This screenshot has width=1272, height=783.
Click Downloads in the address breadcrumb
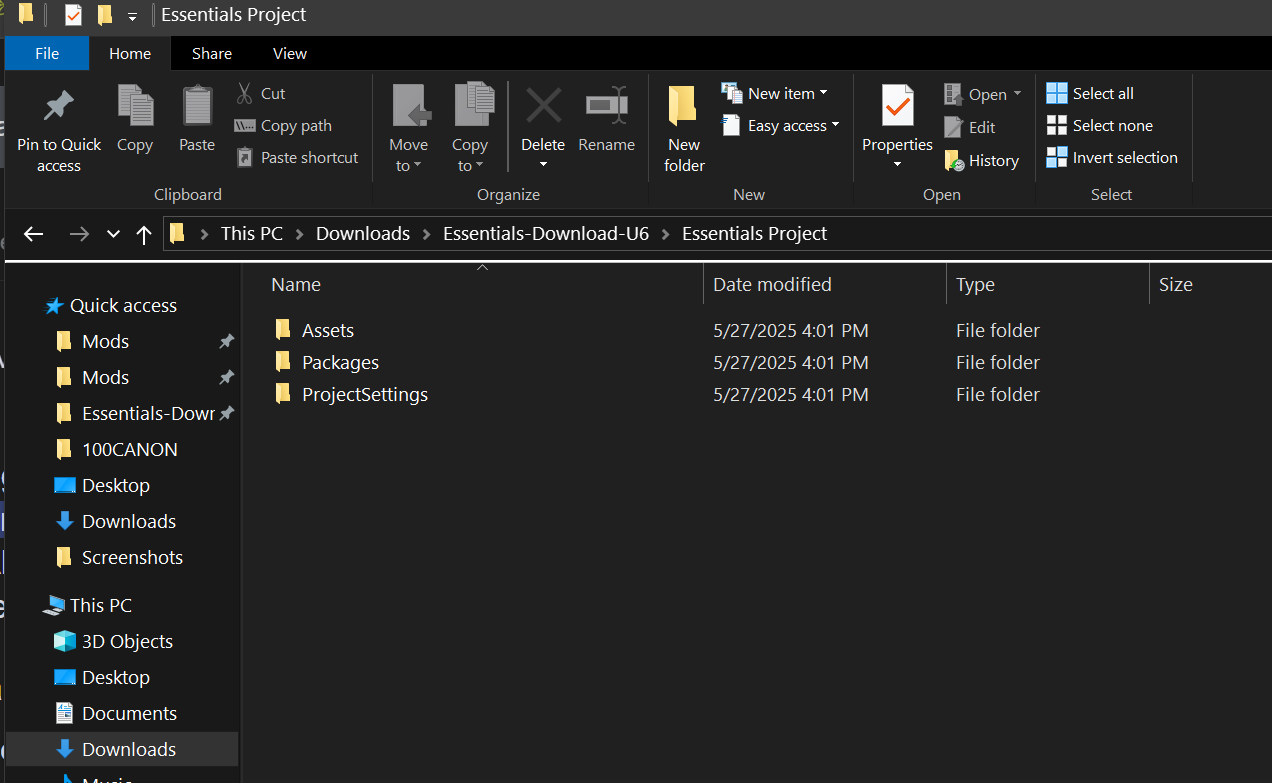(x=363, y=234)
